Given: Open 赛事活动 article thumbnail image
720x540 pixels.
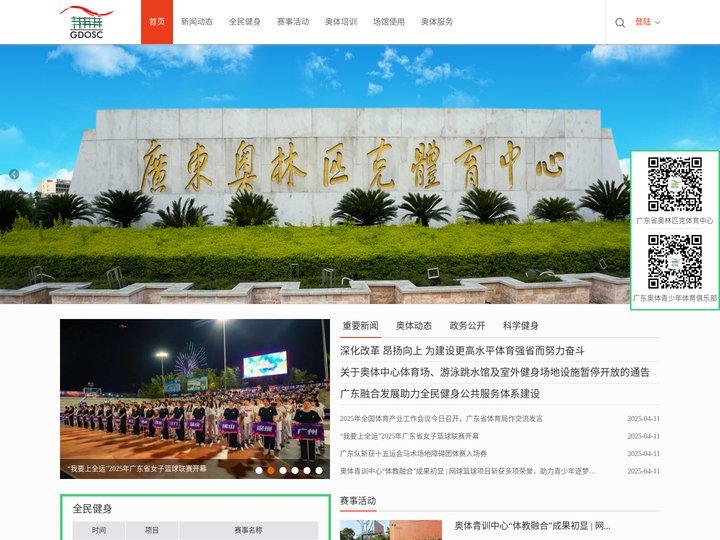Looking at the screenshot, I should coord(391,530).
